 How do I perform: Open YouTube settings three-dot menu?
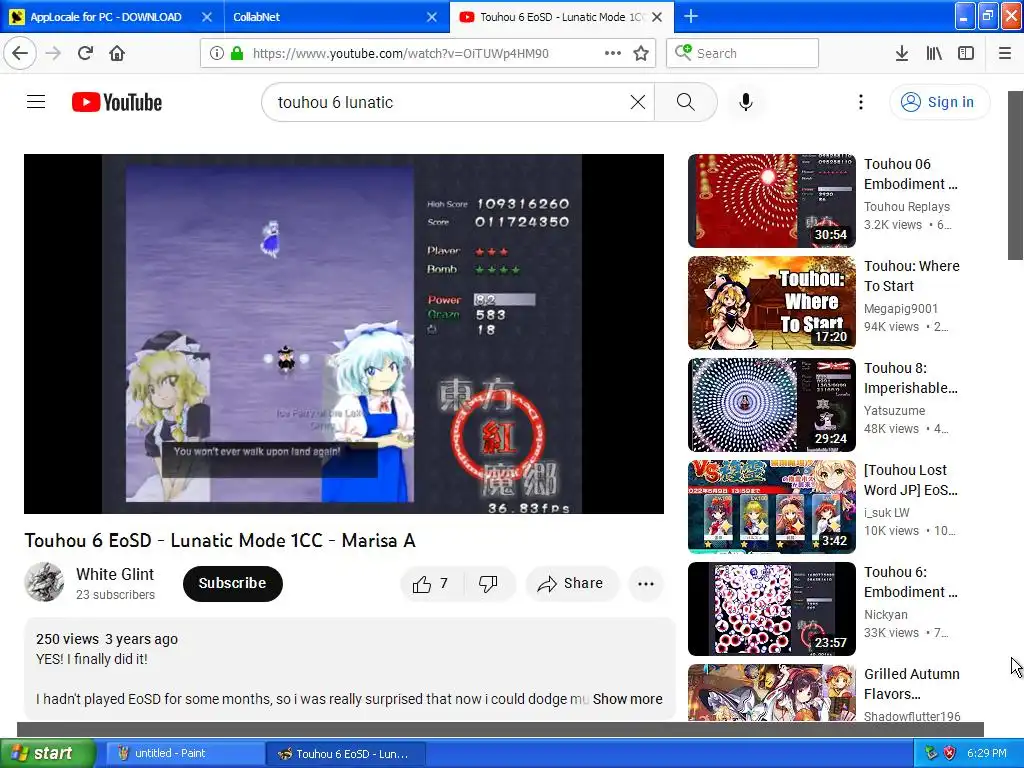(x=861, y=102)
